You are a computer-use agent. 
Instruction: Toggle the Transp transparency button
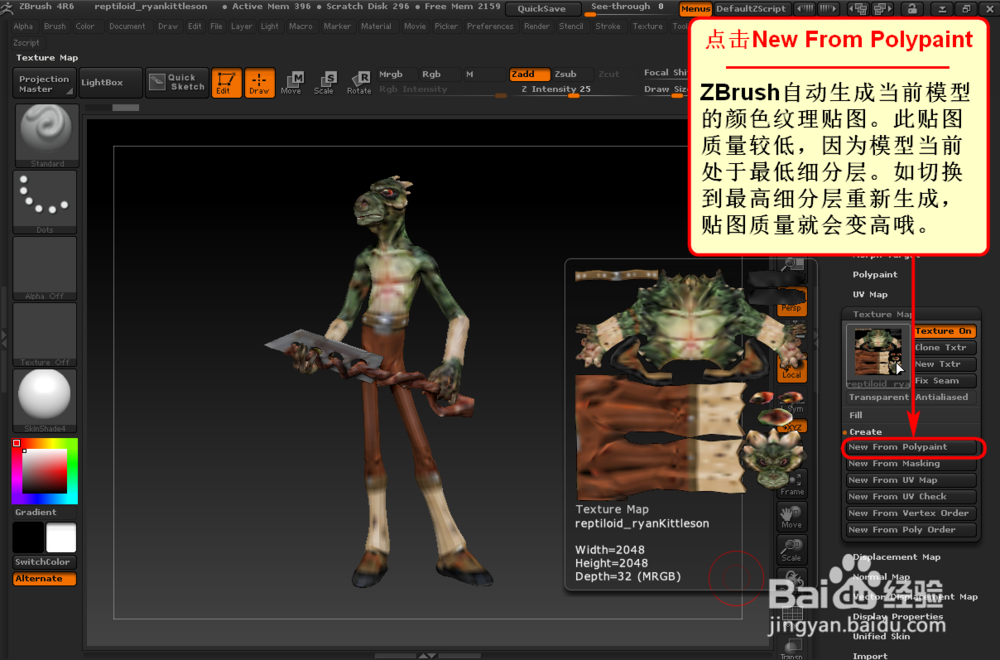click(x=791, y=649)
